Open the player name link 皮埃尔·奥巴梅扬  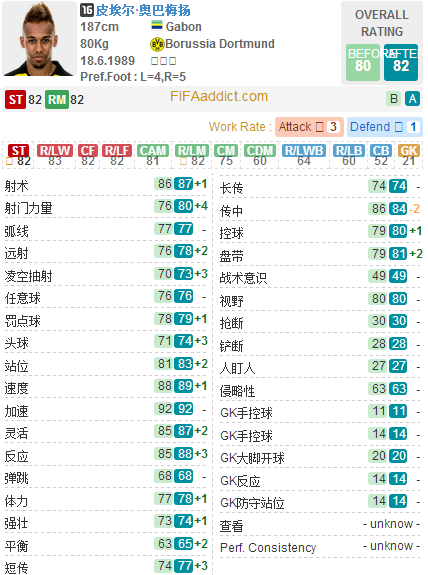point(143,10)
